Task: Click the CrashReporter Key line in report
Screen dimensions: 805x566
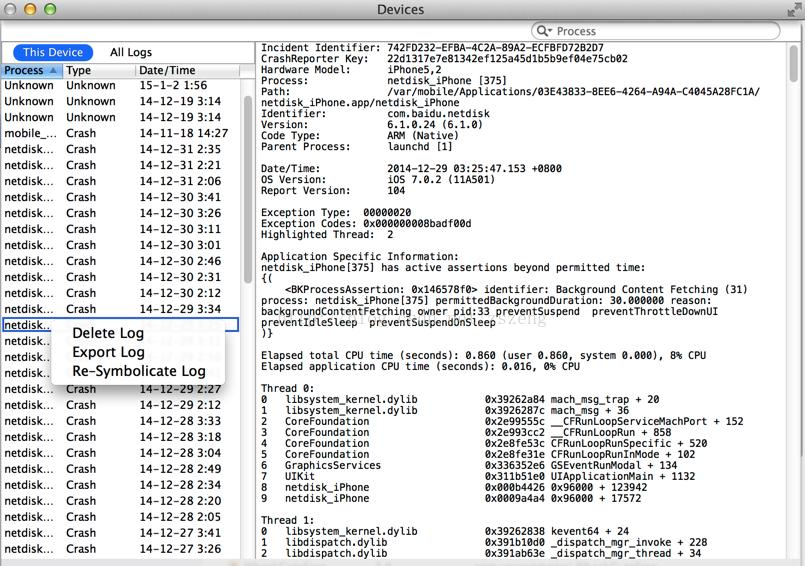Action: (444, 59)
